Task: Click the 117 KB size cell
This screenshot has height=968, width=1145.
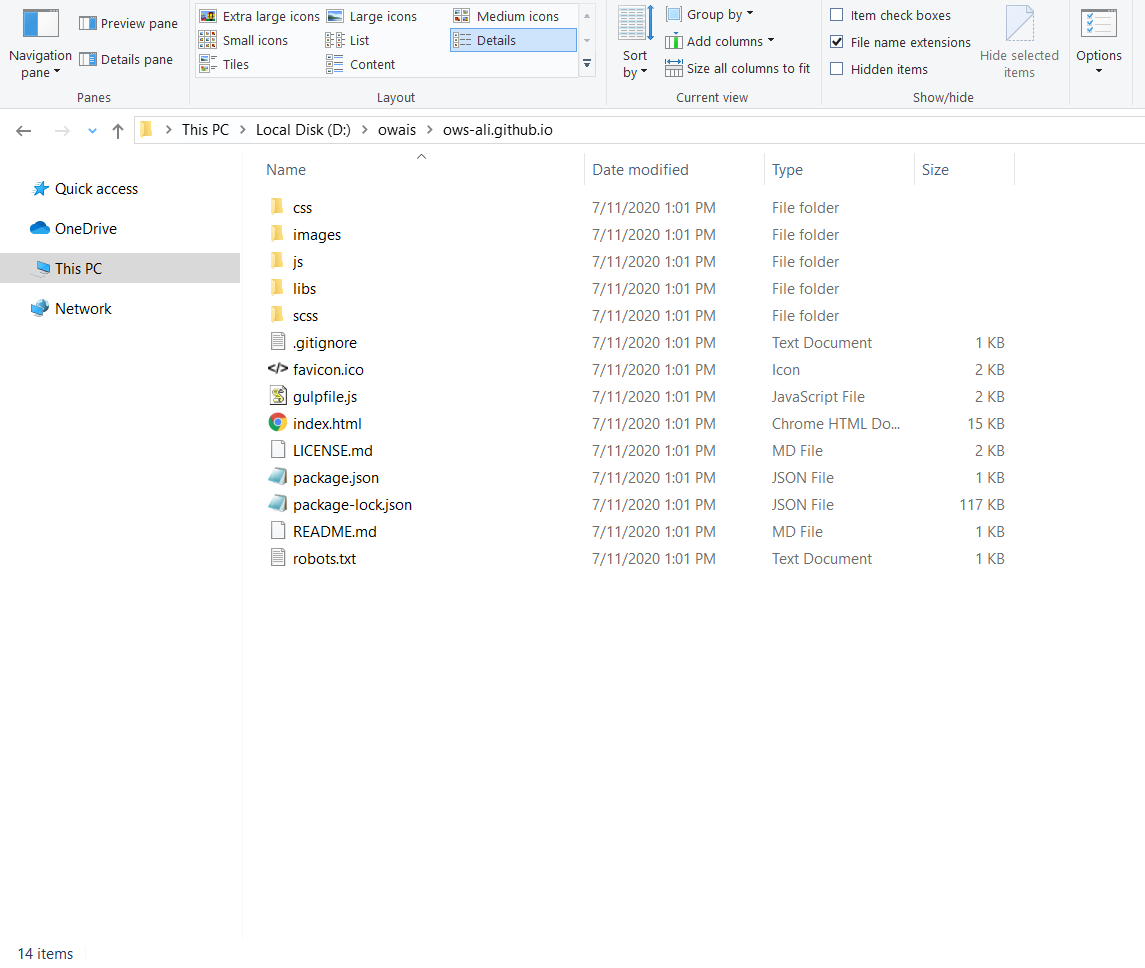Action: click(x=981, y=504)
